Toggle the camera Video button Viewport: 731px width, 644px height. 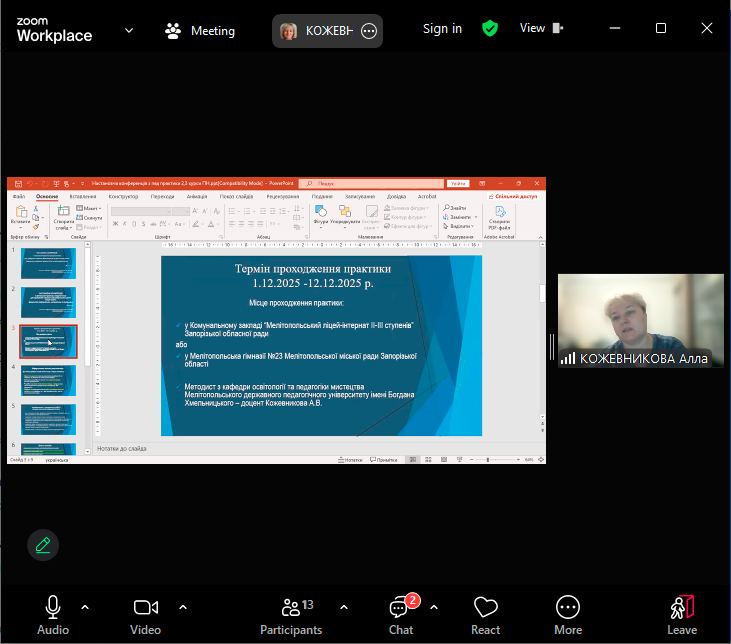(x=146, y=608)
